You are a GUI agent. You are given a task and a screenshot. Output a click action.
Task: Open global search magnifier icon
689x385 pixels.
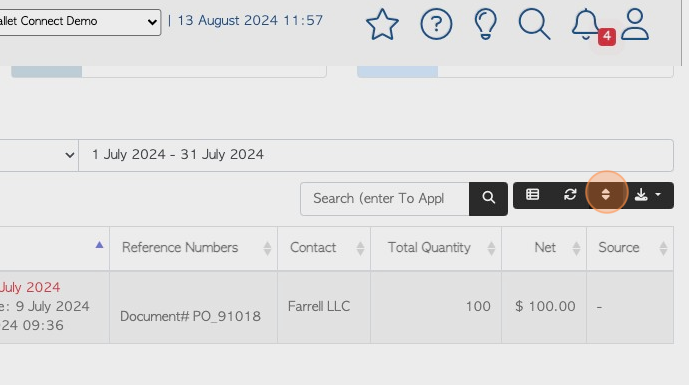click(x=534, y=25)
